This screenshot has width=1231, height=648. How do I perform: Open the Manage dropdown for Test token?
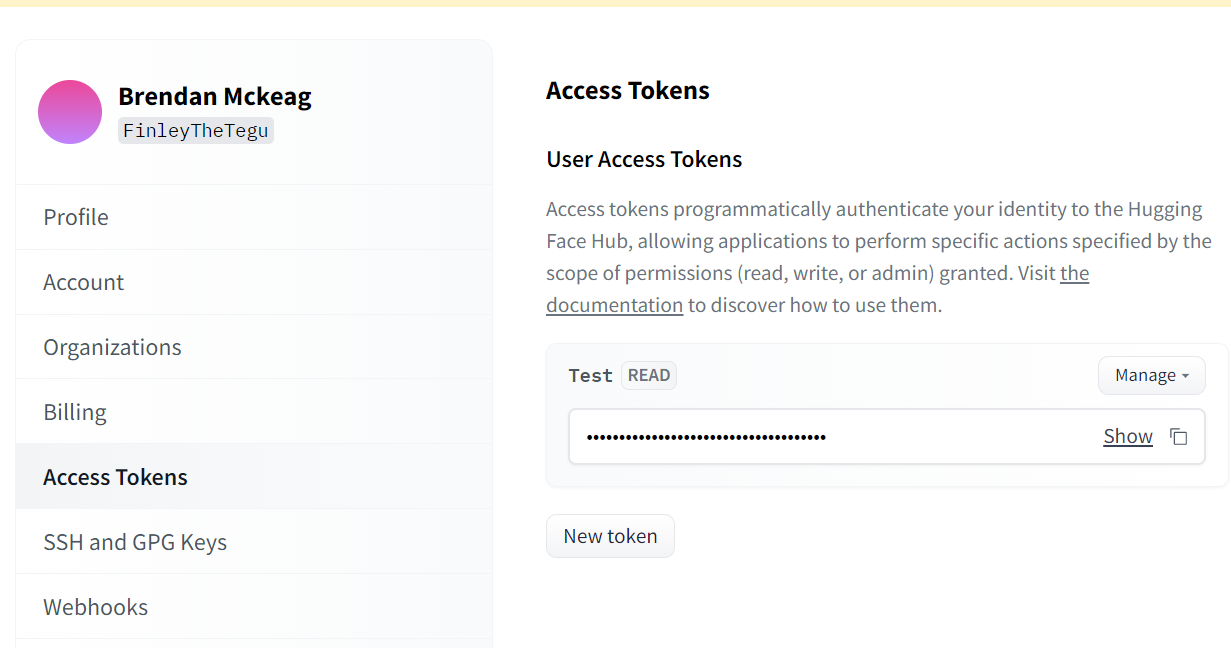tap(1151, 376)
